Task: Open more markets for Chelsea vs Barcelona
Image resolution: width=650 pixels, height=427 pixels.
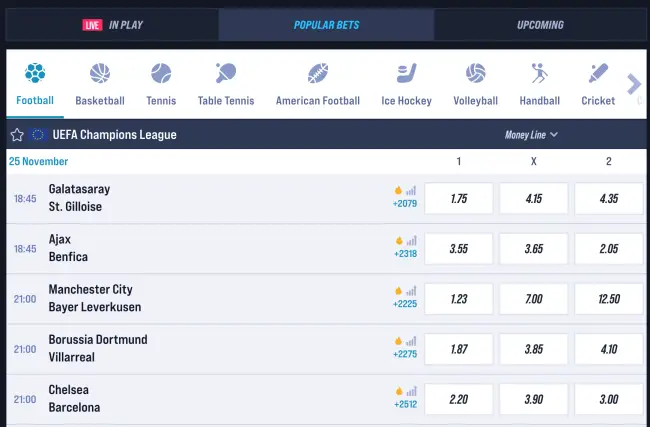Action: pos(405,404)
